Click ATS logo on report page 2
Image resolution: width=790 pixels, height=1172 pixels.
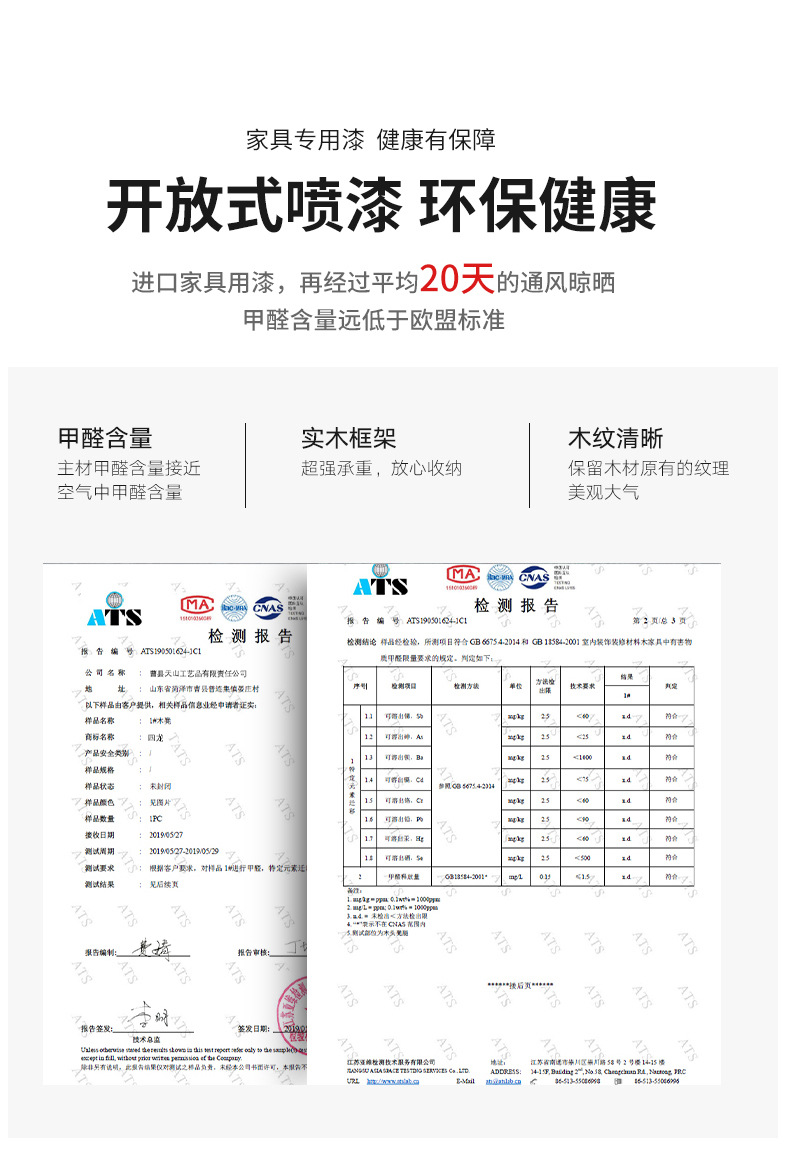coord(380,580)
